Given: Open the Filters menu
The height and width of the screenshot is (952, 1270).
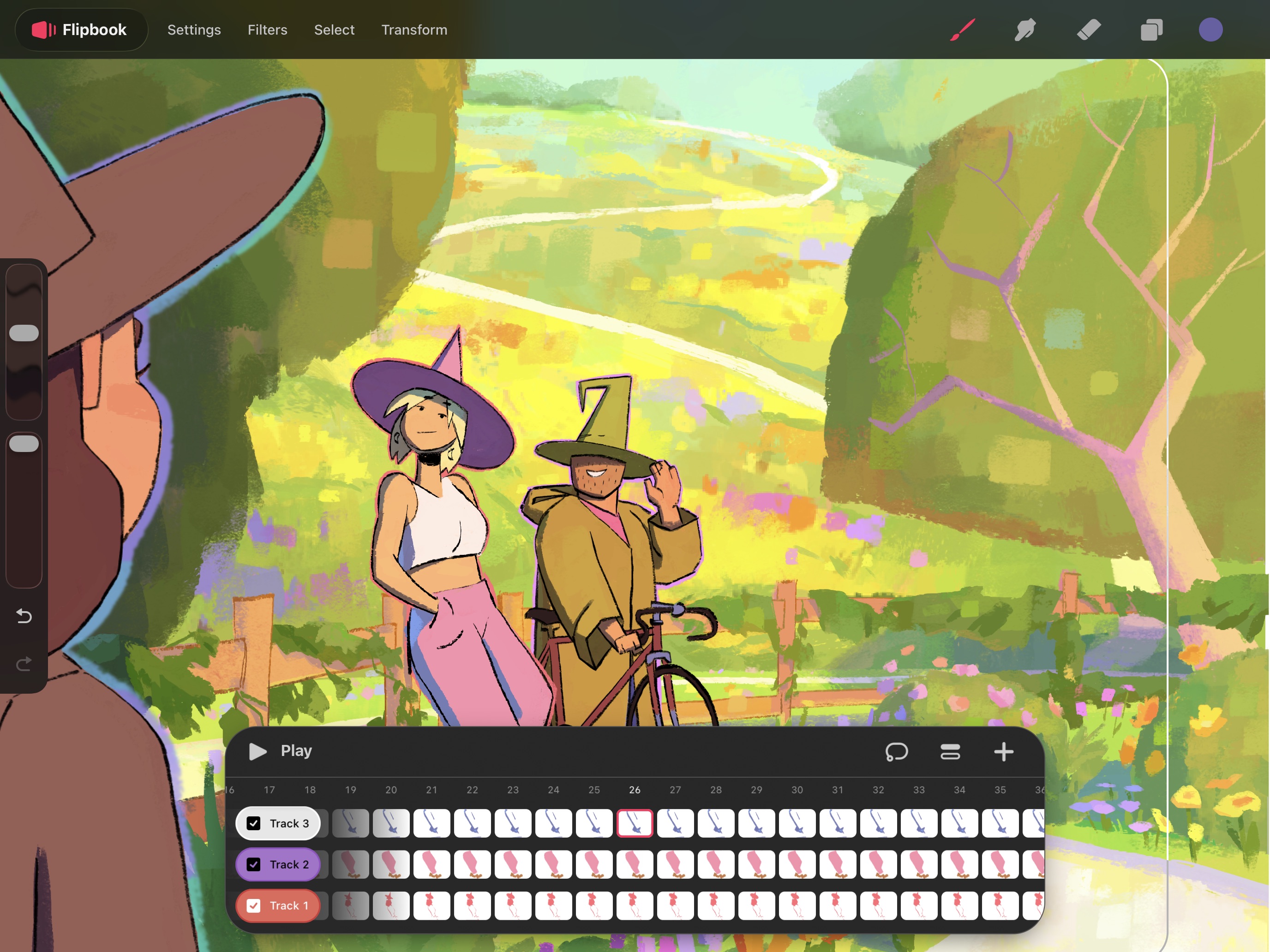Looking at the screenshot, I should tap(267, 30).
